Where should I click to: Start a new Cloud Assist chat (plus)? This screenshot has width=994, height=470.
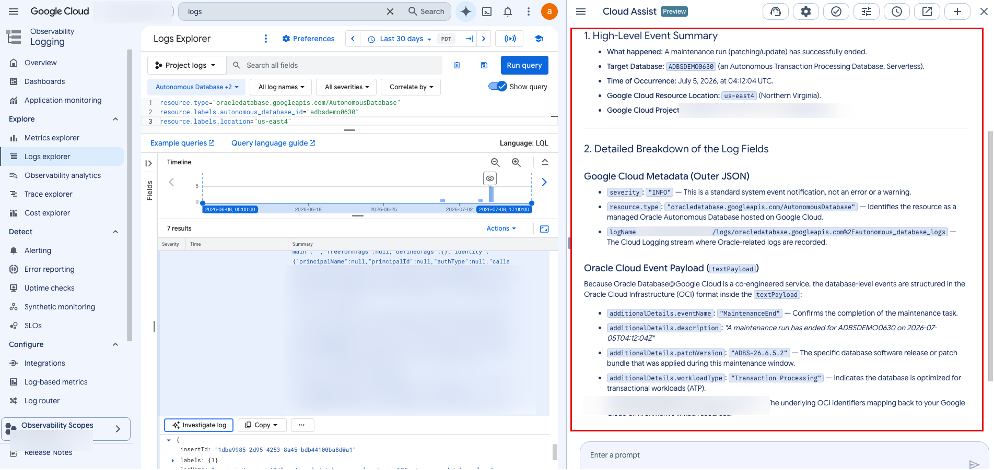pyautogui.click(x=957, y=11)
